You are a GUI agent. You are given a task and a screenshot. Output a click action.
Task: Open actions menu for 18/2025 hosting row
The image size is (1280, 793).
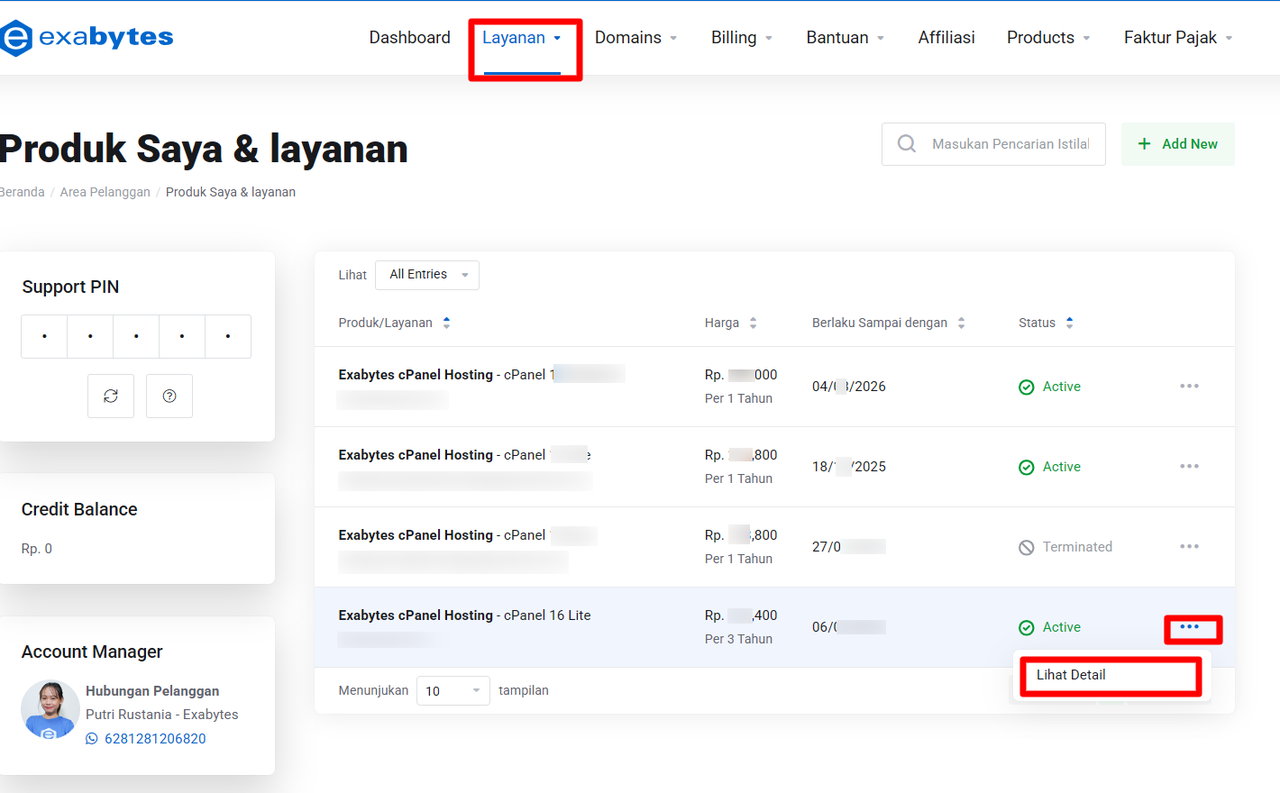pos(1189,466)
